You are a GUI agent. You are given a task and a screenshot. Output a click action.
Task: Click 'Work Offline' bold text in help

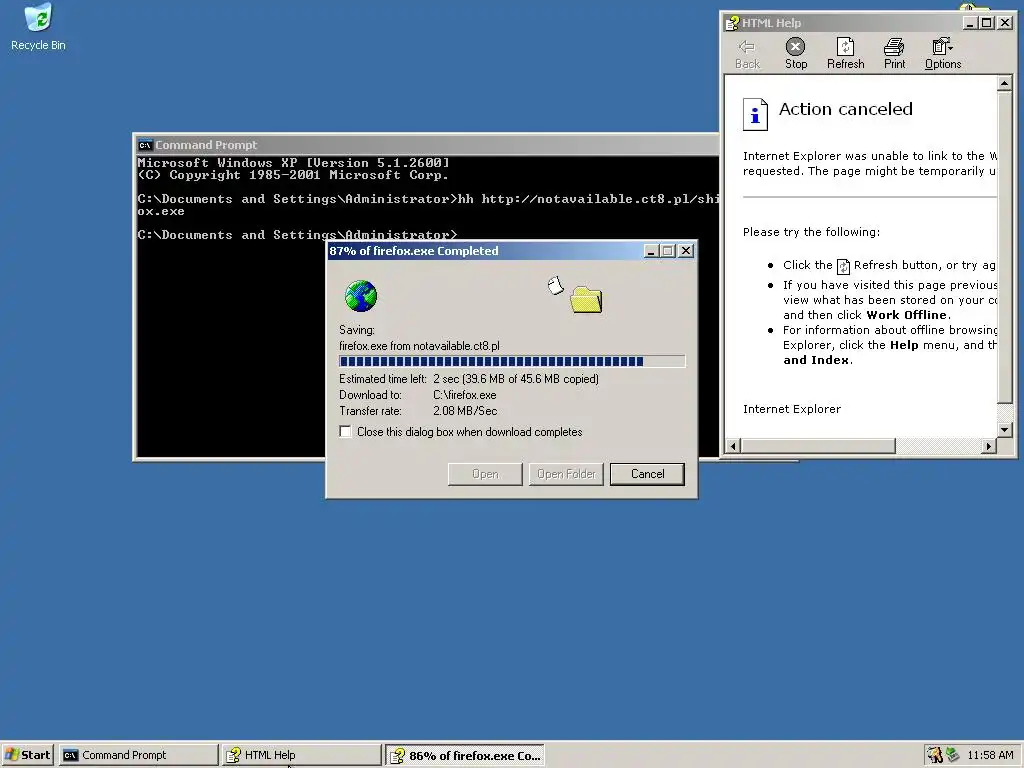tap(906, 315)
